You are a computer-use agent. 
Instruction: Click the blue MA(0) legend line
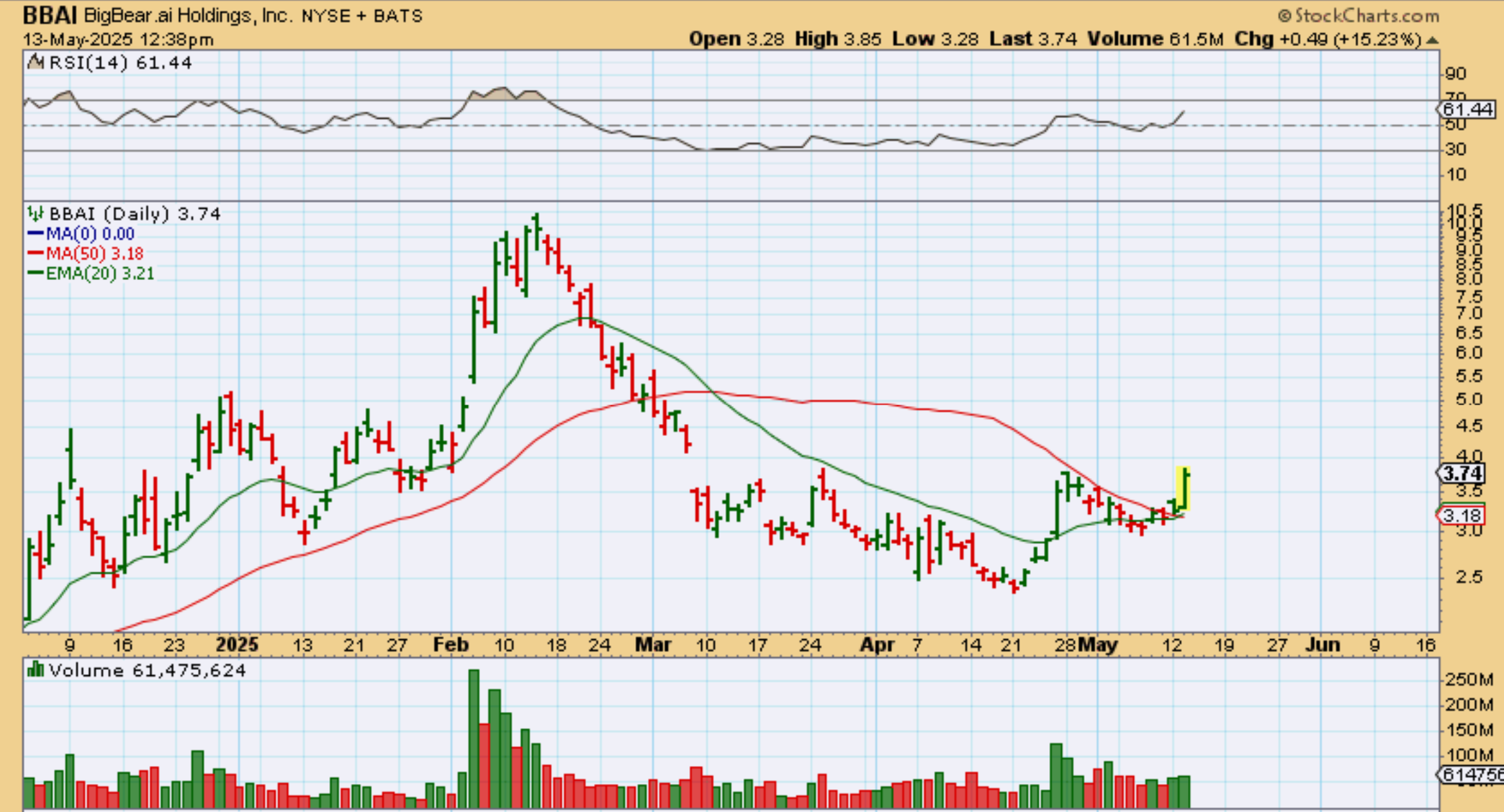click(36, 233)
